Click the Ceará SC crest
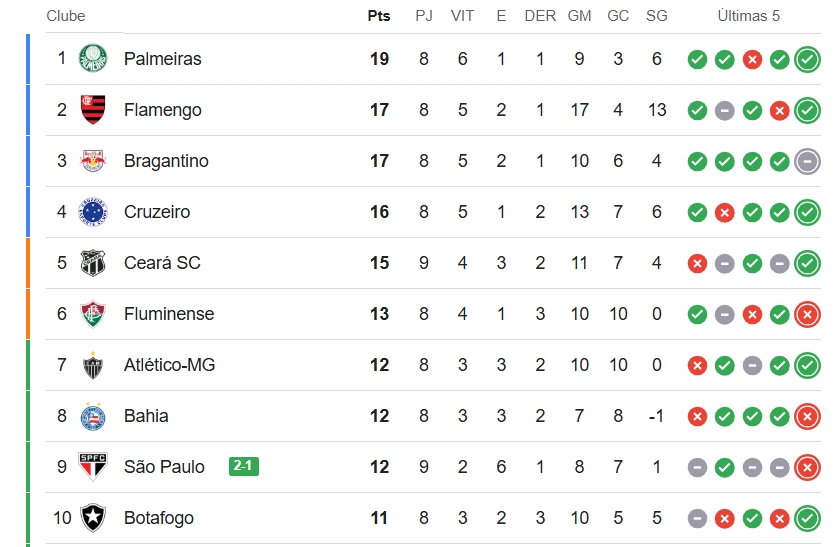Viewport: 836px width, 547px height. tap(93, 263)
